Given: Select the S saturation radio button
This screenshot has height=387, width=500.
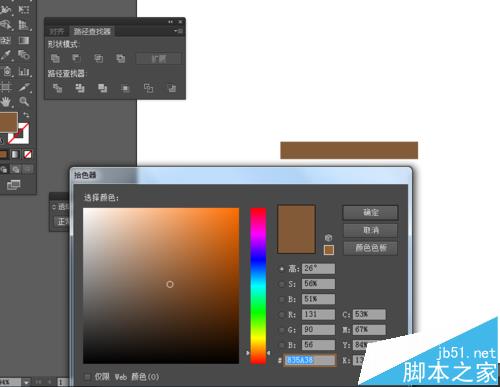Looking at the screenshot, I should point(282,284).
